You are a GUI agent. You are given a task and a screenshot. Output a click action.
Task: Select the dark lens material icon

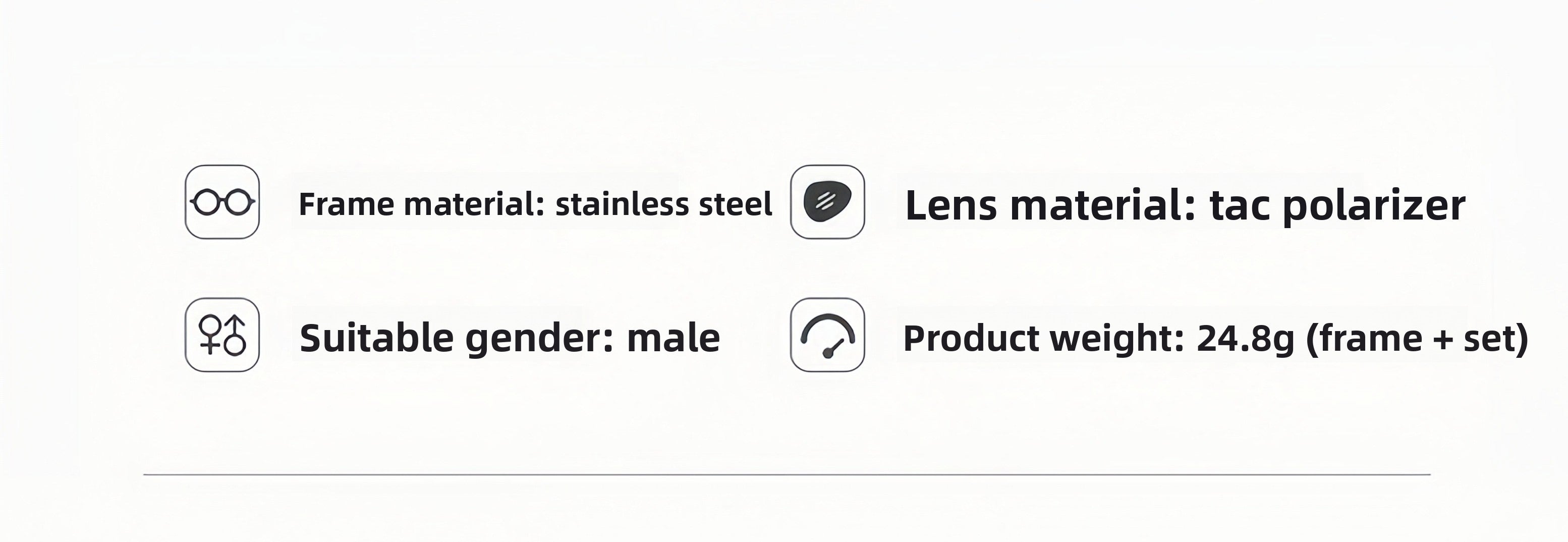(x=827, y=201)
